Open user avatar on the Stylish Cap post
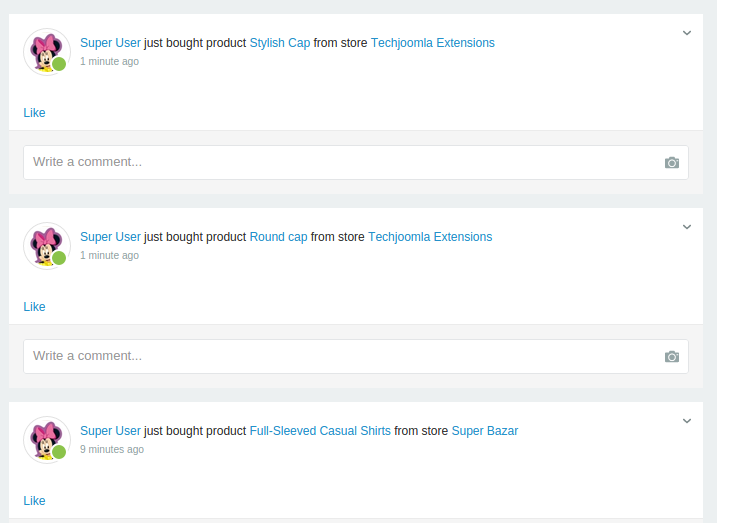 tap(46, 51)
